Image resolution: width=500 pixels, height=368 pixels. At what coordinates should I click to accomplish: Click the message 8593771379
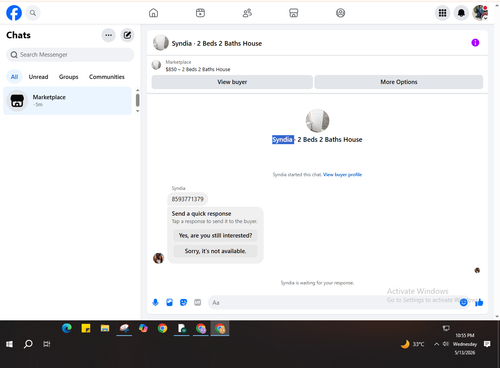coord(187,199)
